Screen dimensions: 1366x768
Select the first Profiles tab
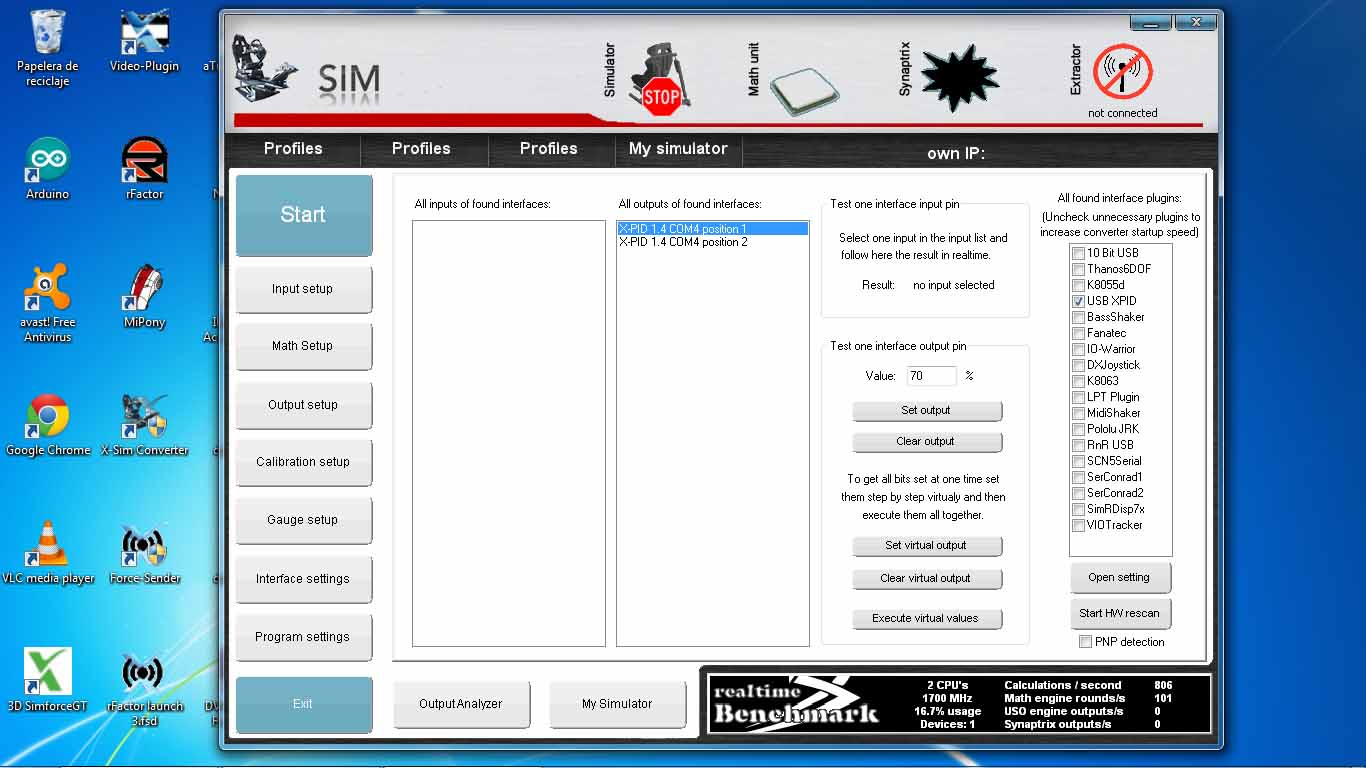(293, 149)
